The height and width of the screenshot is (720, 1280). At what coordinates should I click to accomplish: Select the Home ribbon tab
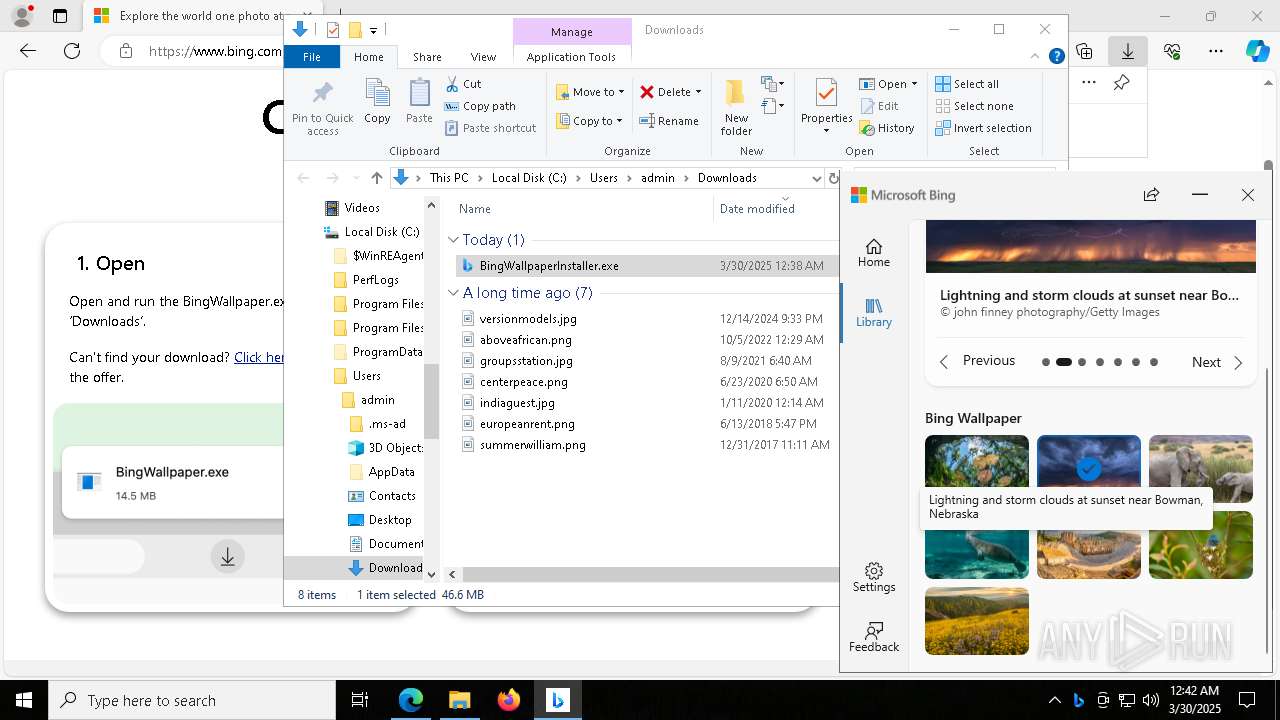coord(368,57)
